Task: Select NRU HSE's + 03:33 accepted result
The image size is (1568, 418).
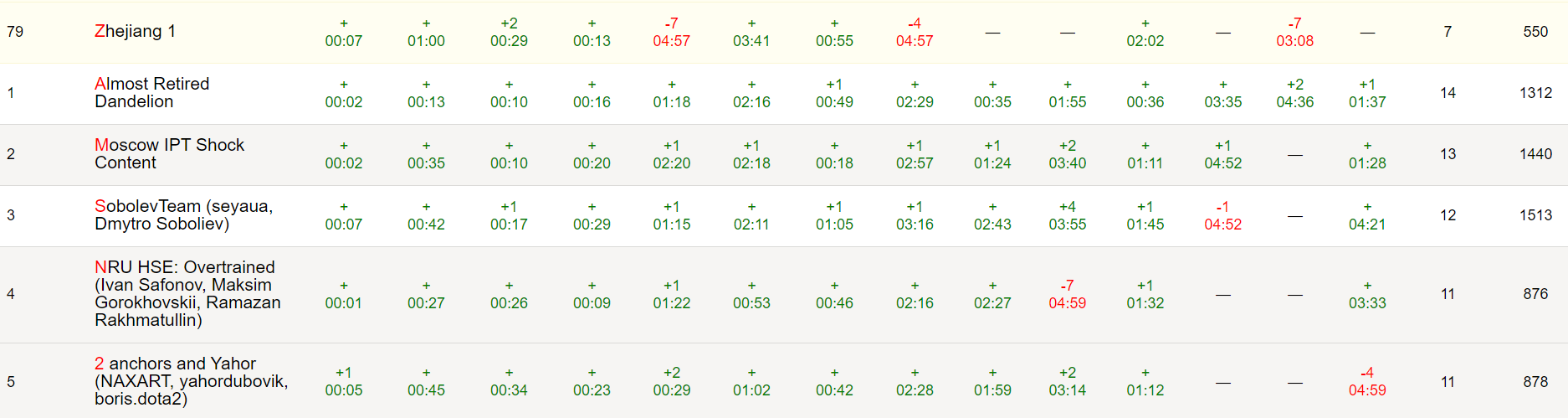Action: coord(1366,294)
